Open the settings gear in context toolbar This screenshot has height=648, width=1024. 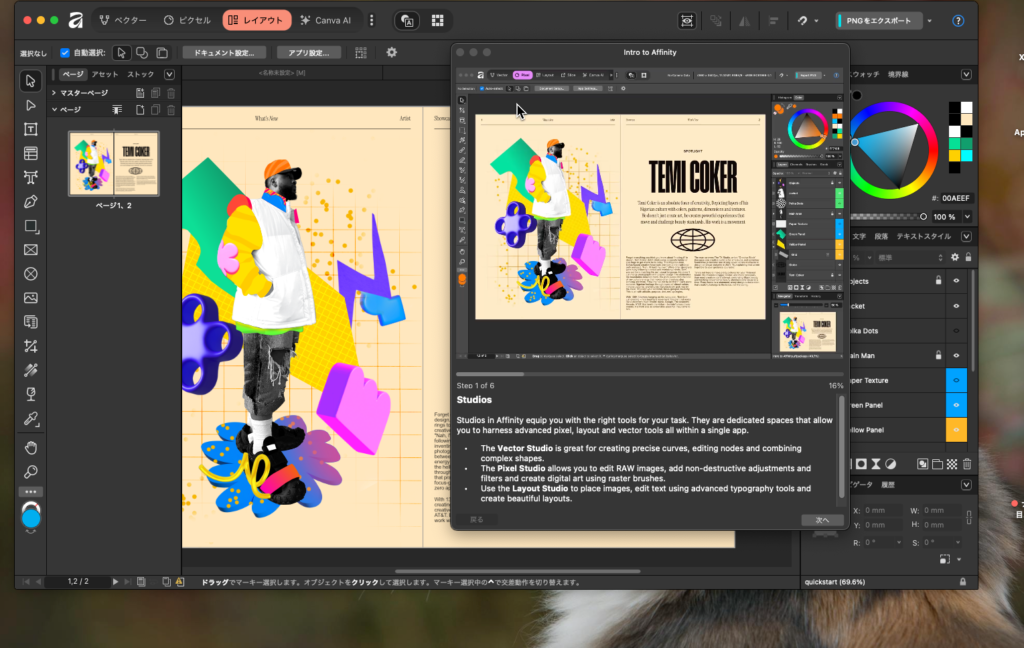coord(391,52)
